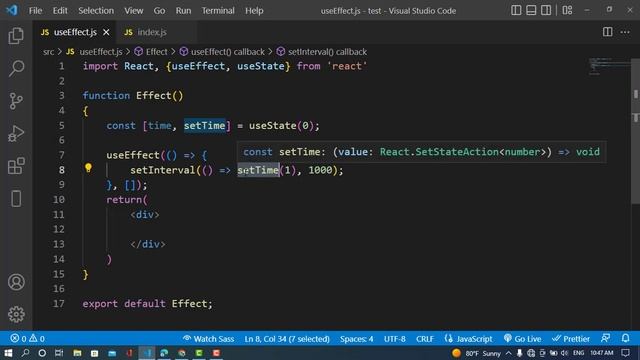Image resolution: width=640 pixels, height=360 pixels.
Task: Open the Chrome taskbar icon
Action: coord(182,353)
